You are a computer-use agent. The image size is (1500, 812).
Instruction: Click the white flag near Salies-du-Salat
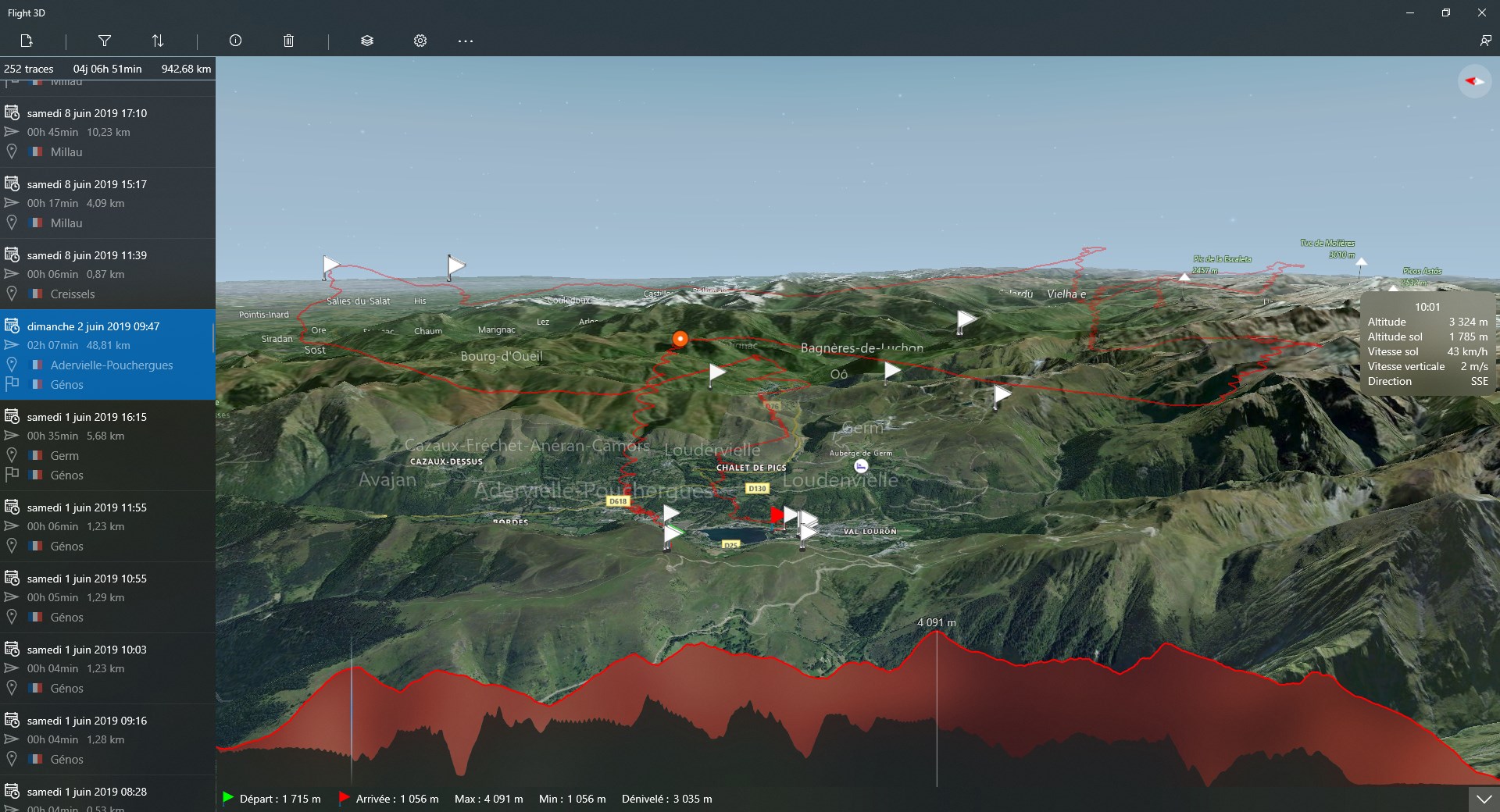(x=330, y=266)
